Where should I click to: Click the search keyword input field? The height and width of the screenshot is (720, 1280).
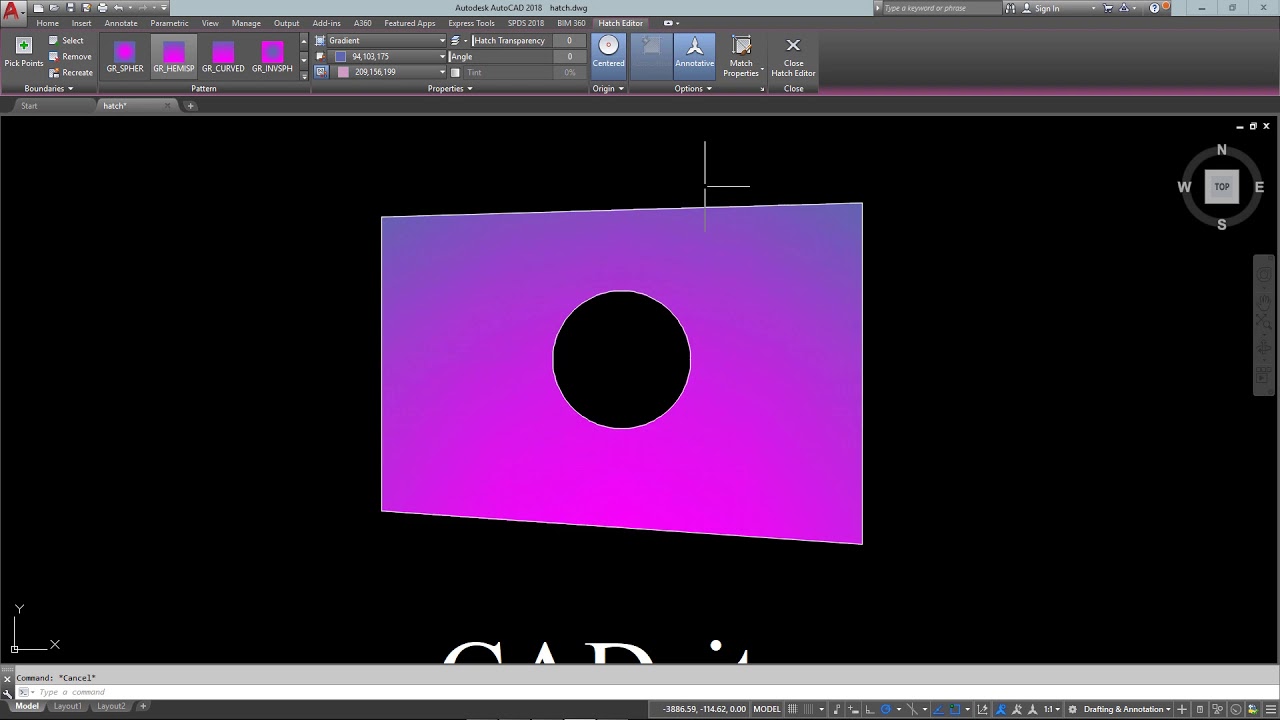pos(940,8)
